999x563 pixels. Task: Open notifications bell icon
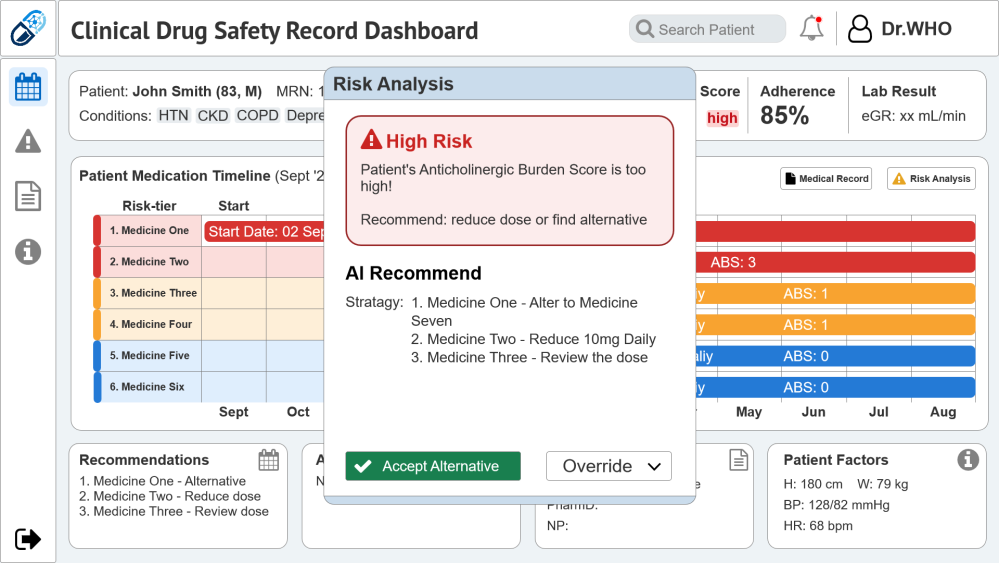812,29
